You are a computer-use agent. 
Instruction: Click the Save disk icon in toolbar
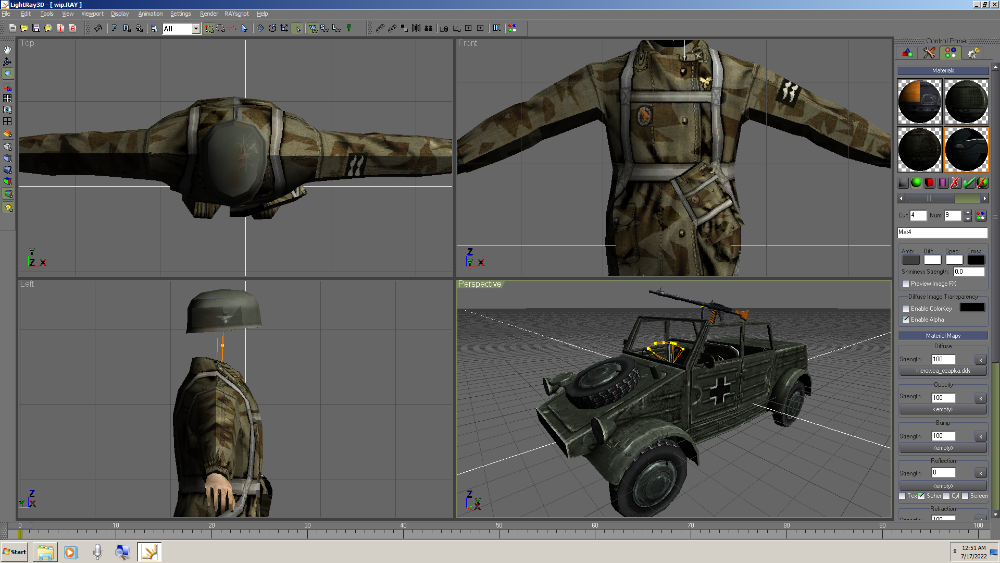tap(36, 28)
